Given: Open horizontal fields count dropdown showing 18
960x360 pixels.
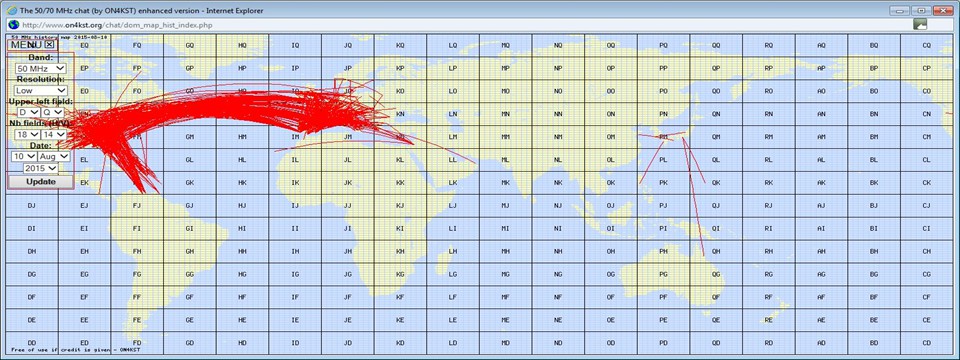Looking at the screenshot, I should pyautogui.click(x=28, y=134).
